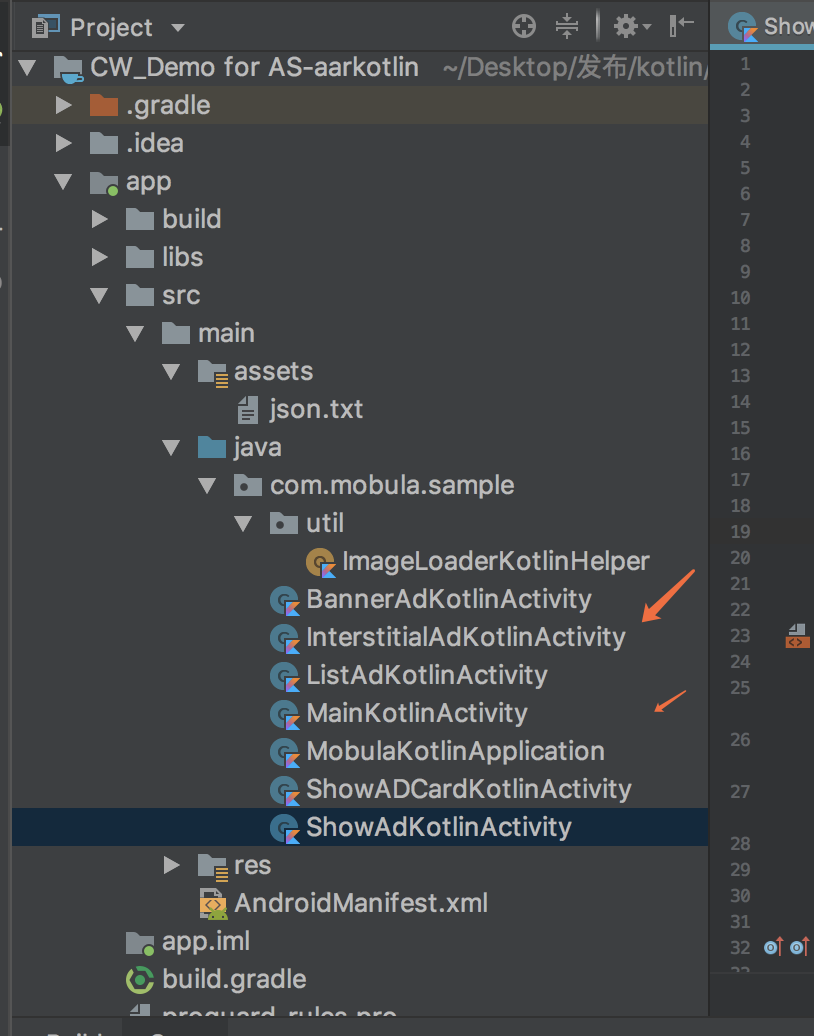
Task: Click the src folder icon
Action: [140, 295]
